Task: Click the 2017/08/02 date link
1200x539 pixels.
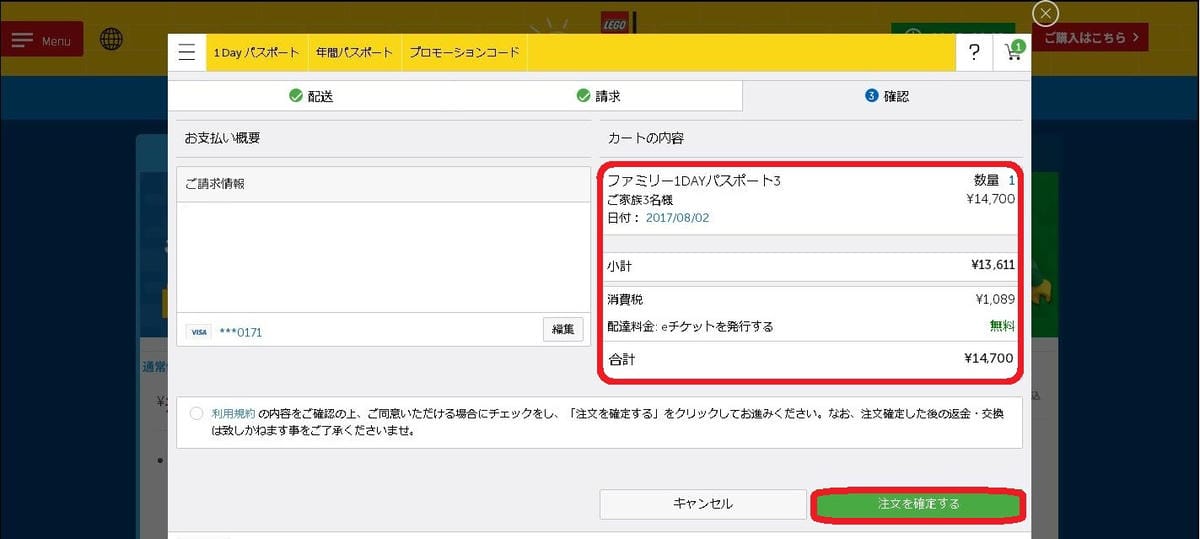Action: [677, 217]
